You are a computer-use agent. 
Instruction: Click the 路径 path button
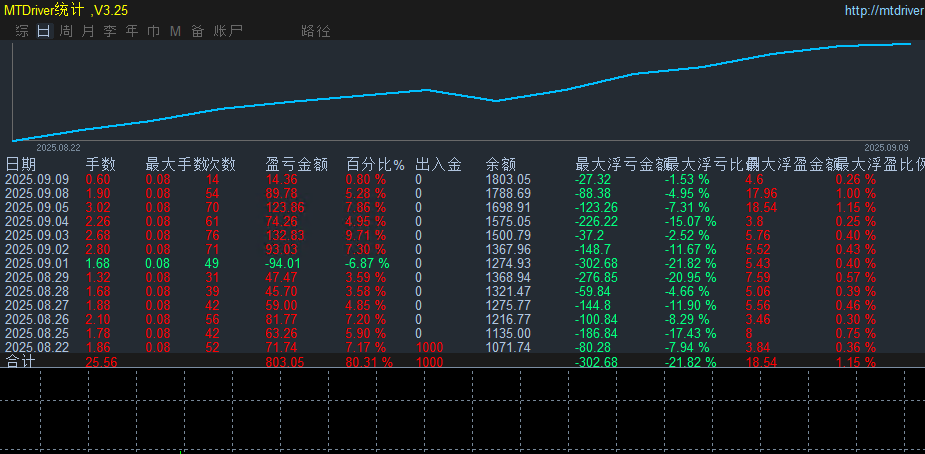click(x=315, y=31)
